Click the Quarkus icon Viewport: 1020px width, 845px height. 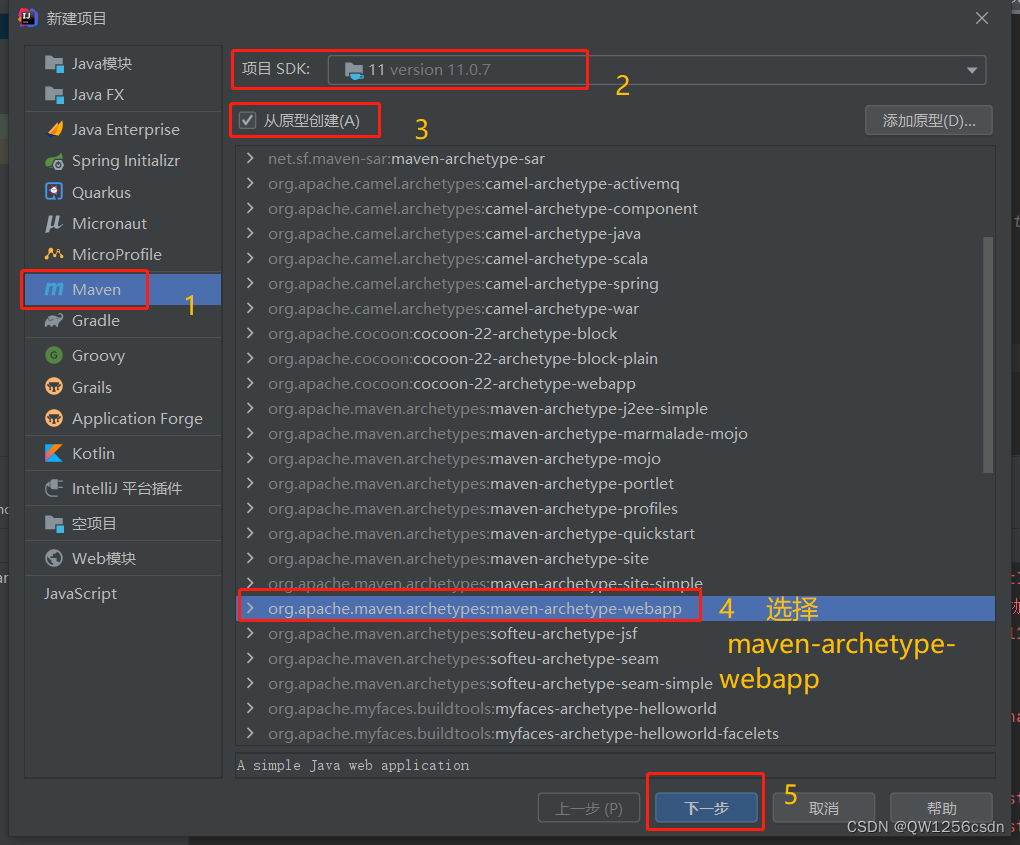pyautogui.click(x=54, y=192)
